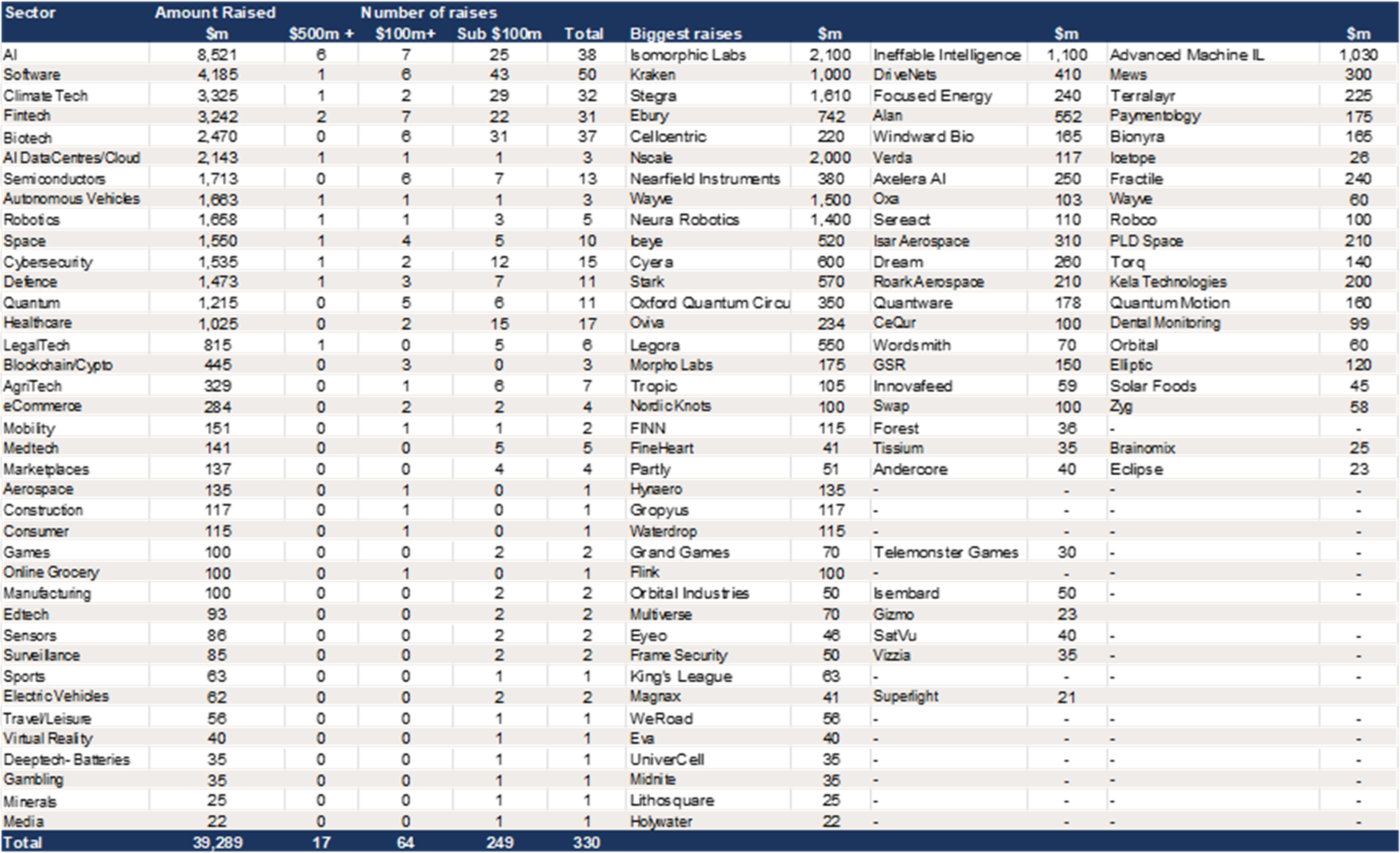1400x853 pixels.
Task: Select the 'eCommerce' sector cell
Action: pos(43,405)
